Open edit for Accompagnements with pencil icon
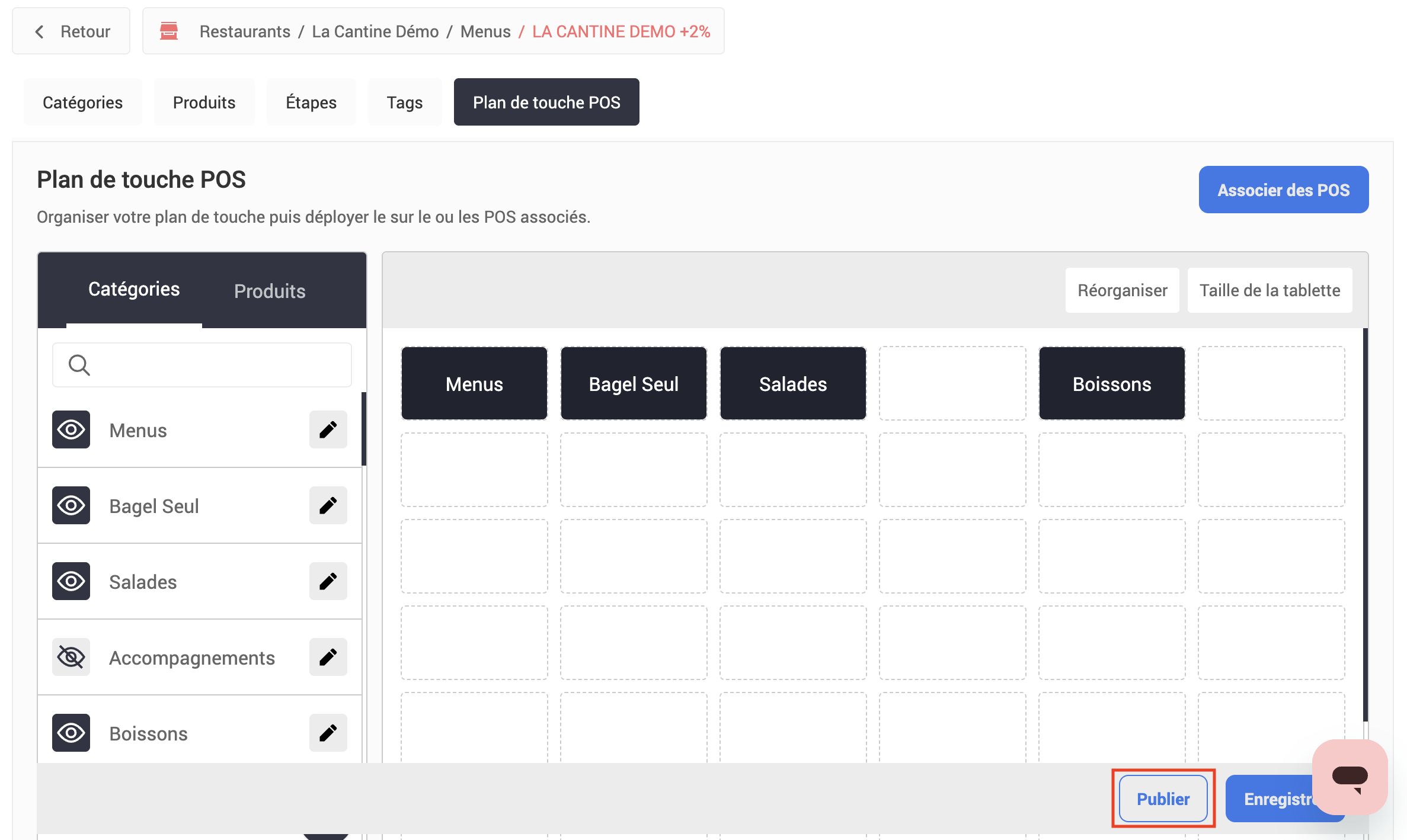This screenshot has height=840, width=1407. (x=328, y=657)
